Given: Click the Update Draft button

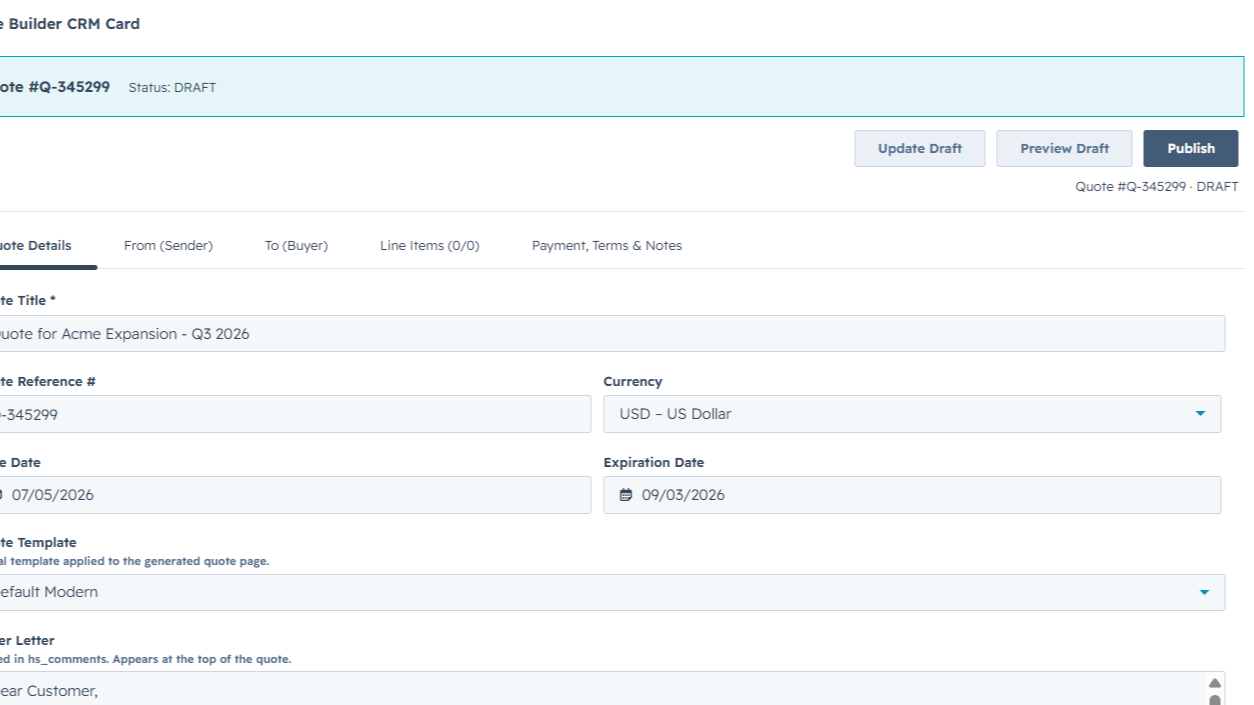Looking at the screenshot, I should pyautogui.click(x=920, y=148).
